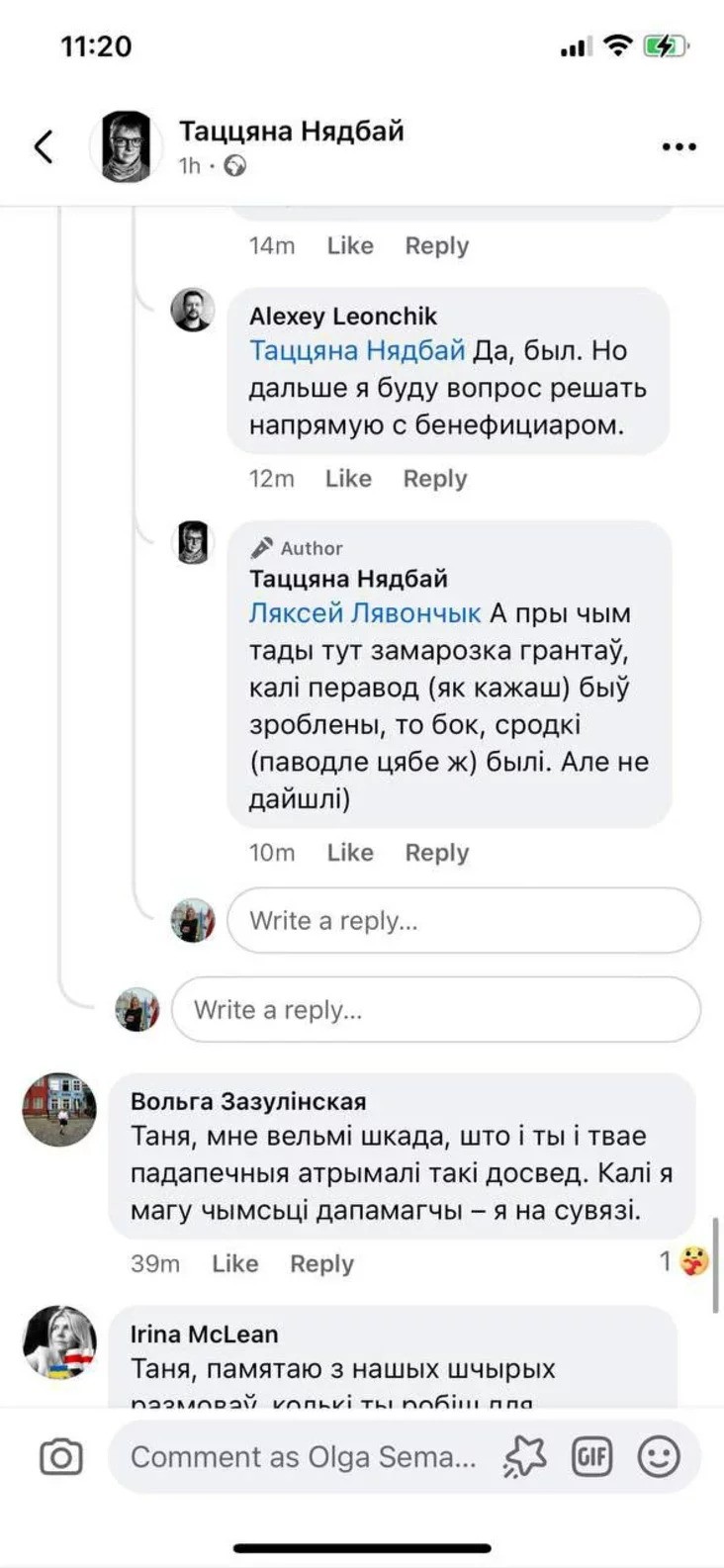The height and width of the screenshot is (1568, 724).
Task: Like the author's 10m-old reply
Action: [350, 853]
